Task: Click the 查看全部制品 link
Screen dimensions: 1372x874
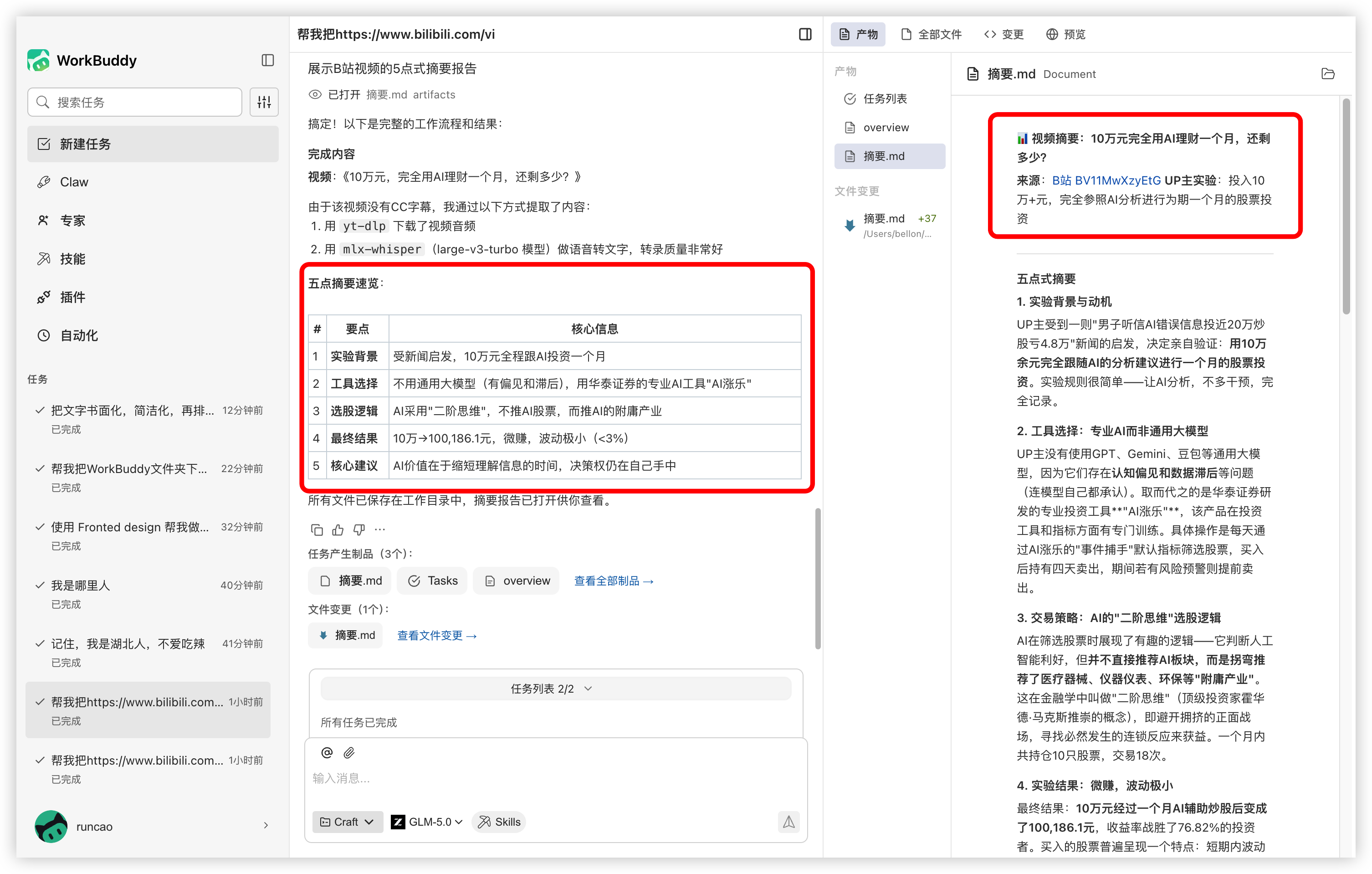Action: point(614,581)
